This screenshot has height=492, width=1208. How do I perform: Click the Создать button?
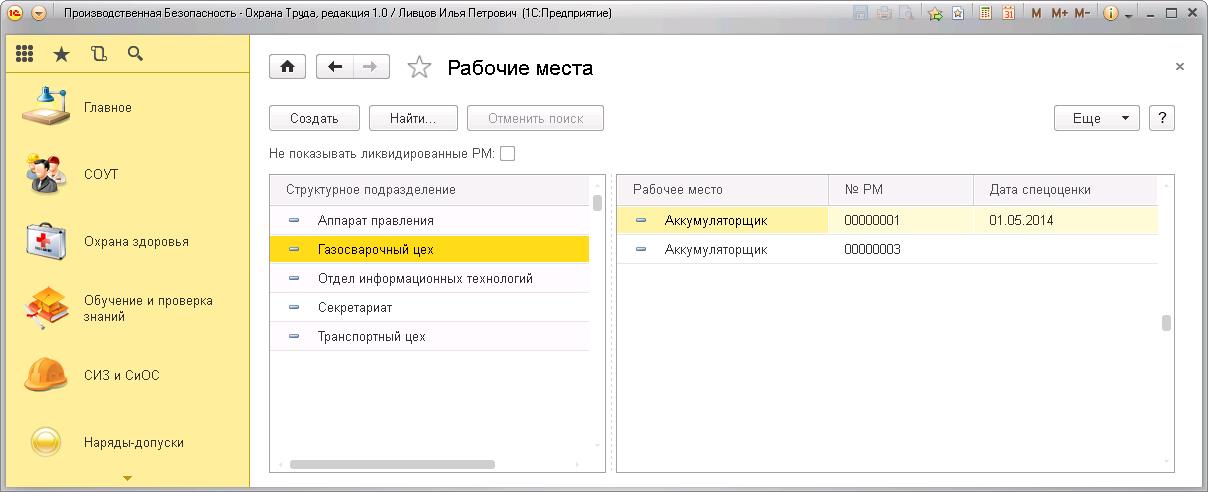[x=314, y=118]
